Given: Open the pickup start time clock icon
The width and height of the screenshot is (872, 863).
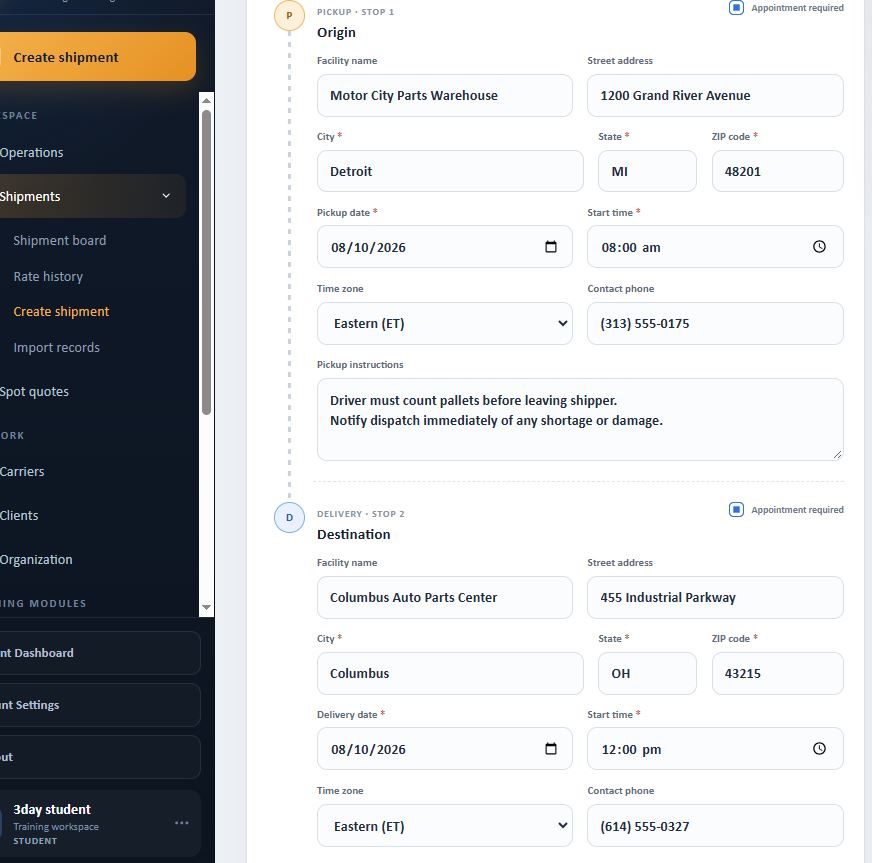Looking at the screenshot, I should pyautogui.click(x=819, y=247).
